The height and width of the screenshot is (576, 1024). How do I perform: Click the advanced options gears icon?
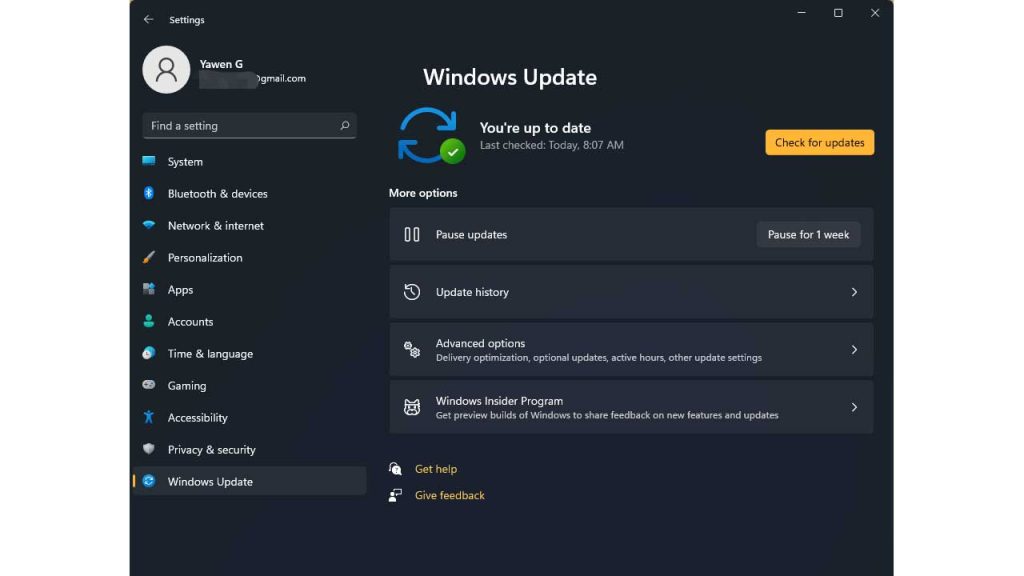(x=411, y=349)
